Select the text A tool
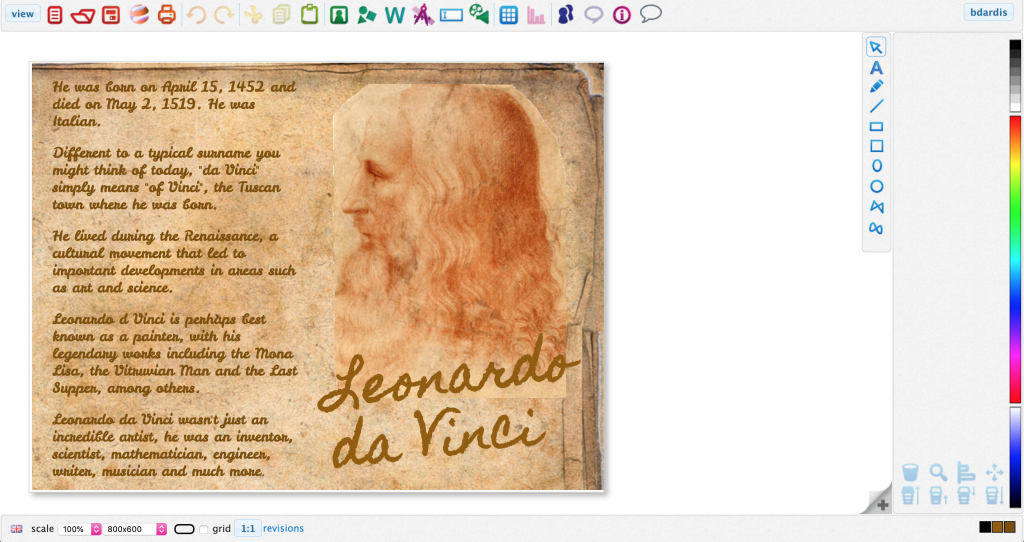This screenshot has height=542, width=1024. tap(876, 67)
